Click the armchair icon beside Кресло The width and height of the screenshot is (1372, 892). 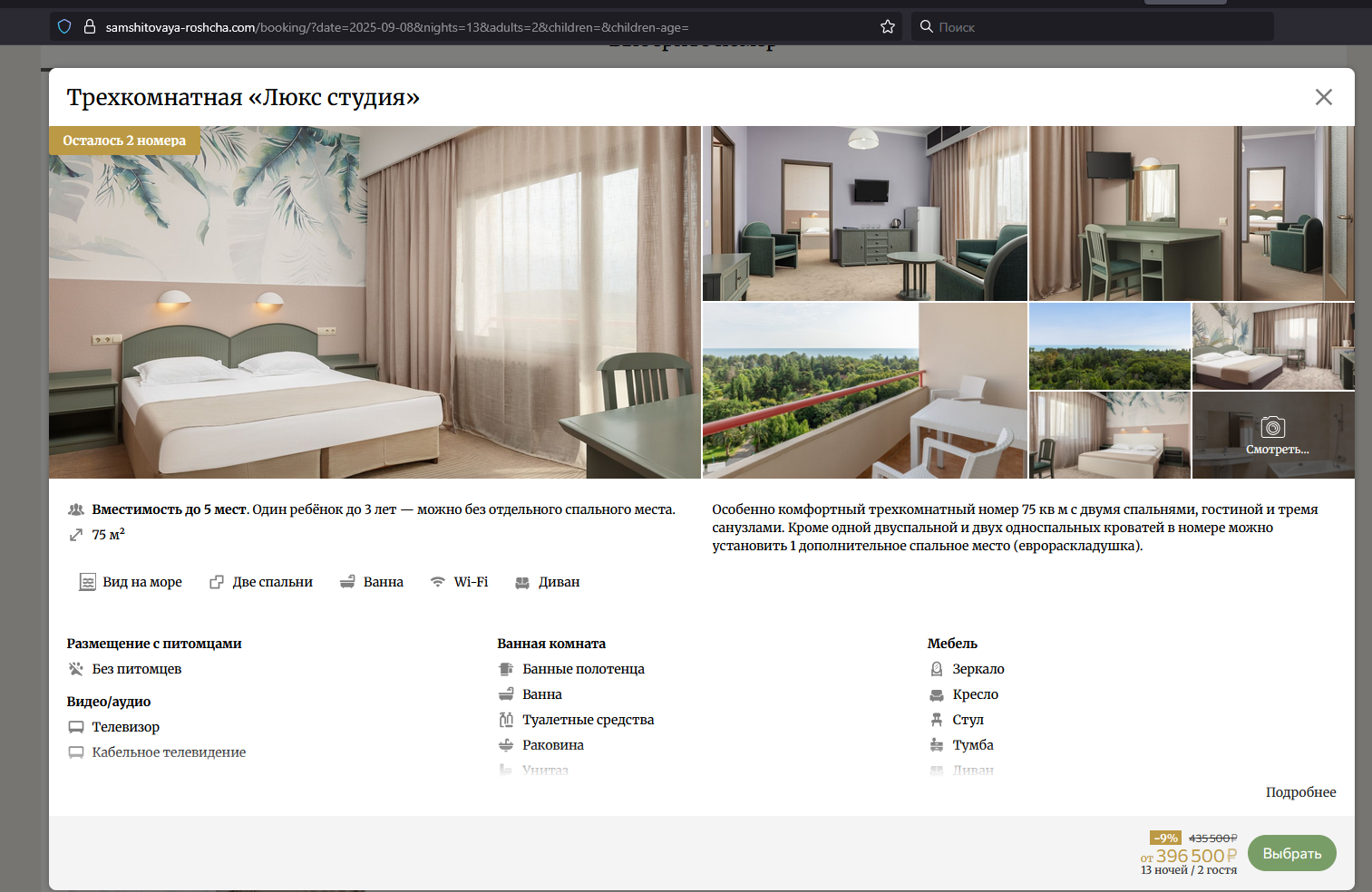(937, 695)
